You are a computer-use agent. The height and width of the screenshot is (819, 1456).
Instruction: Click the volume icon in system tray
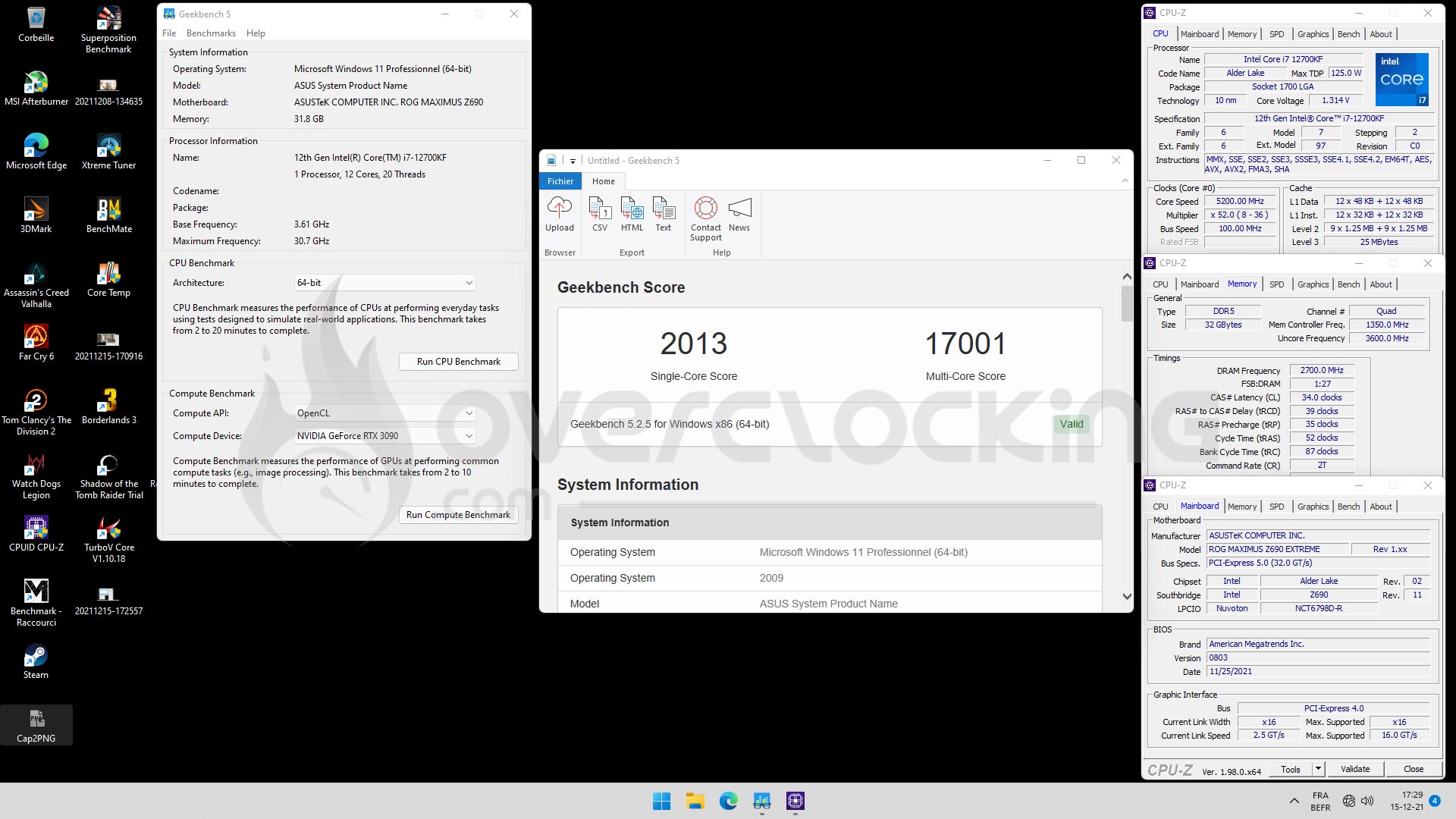click(x=1367, y=801)
